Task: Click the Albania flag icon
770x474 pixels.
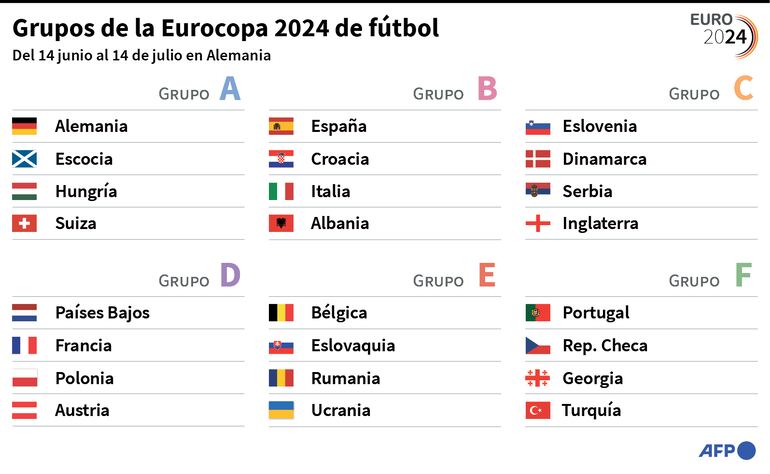Action: click(x=281, y=224)
